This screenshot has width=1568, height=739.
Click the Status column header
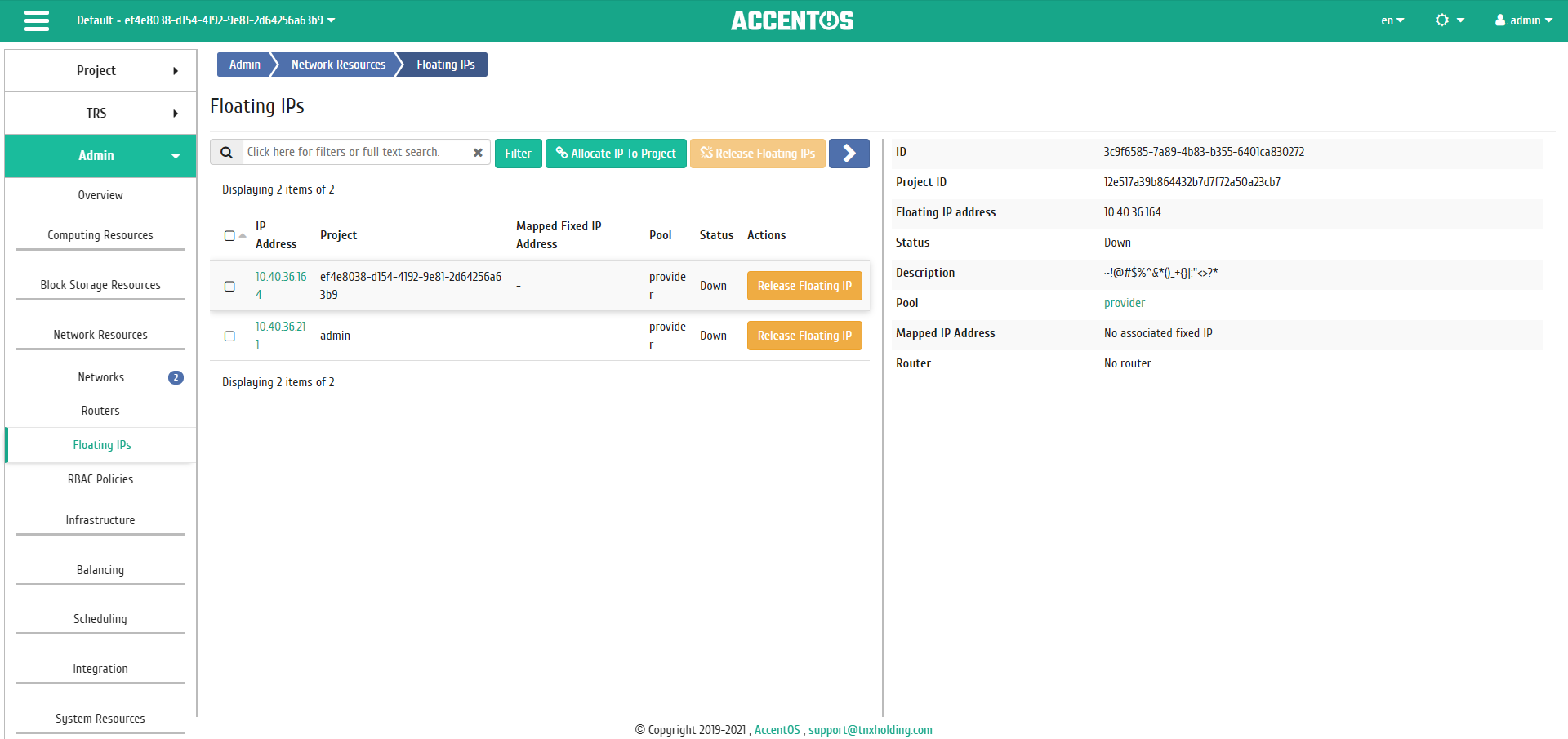(716, 235)
